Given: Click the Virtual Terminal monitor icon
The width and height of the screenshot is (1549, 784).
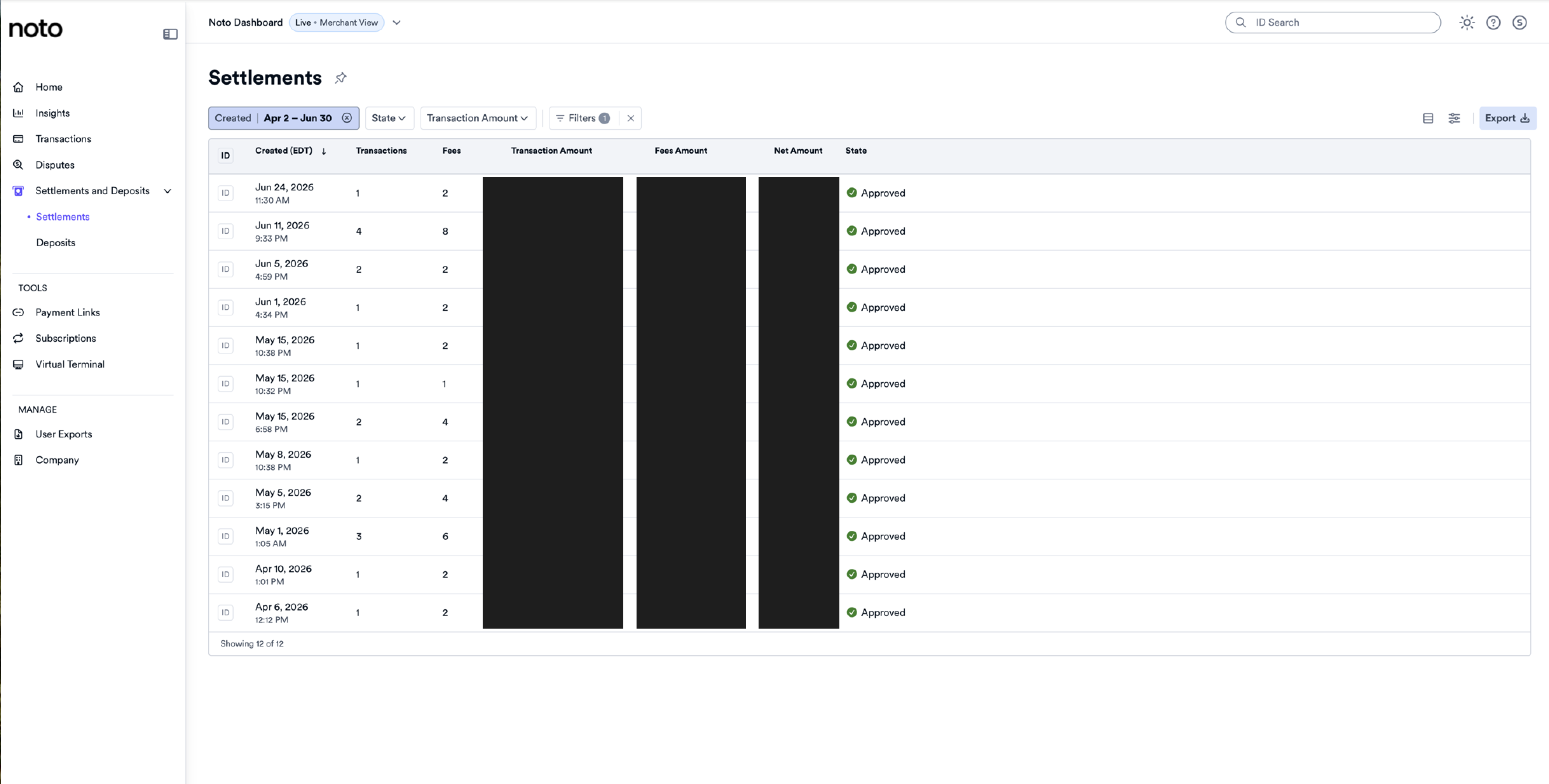Looking at the screenshot, I should pos(19,364).
